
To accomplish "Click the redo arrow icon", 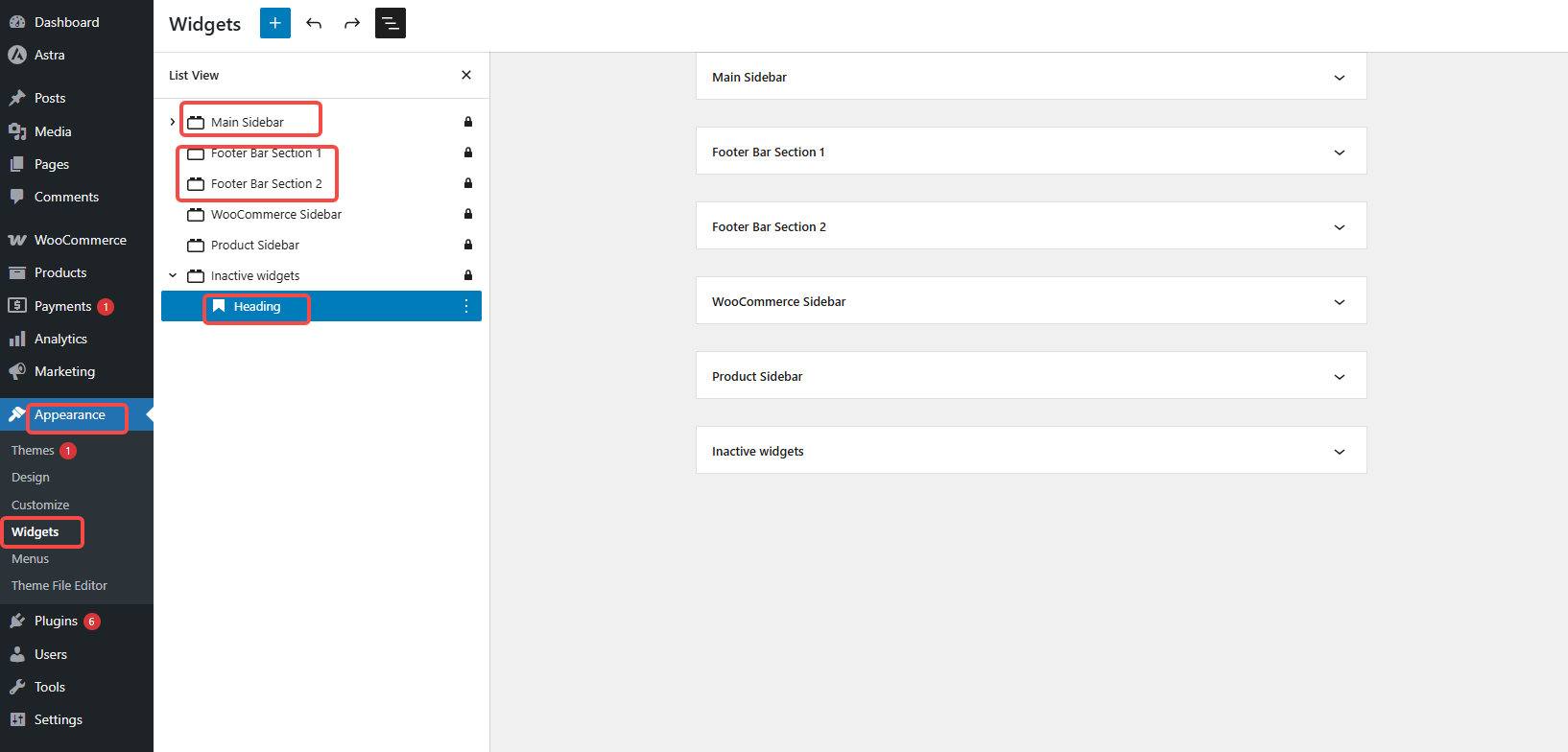I will 352,23.
